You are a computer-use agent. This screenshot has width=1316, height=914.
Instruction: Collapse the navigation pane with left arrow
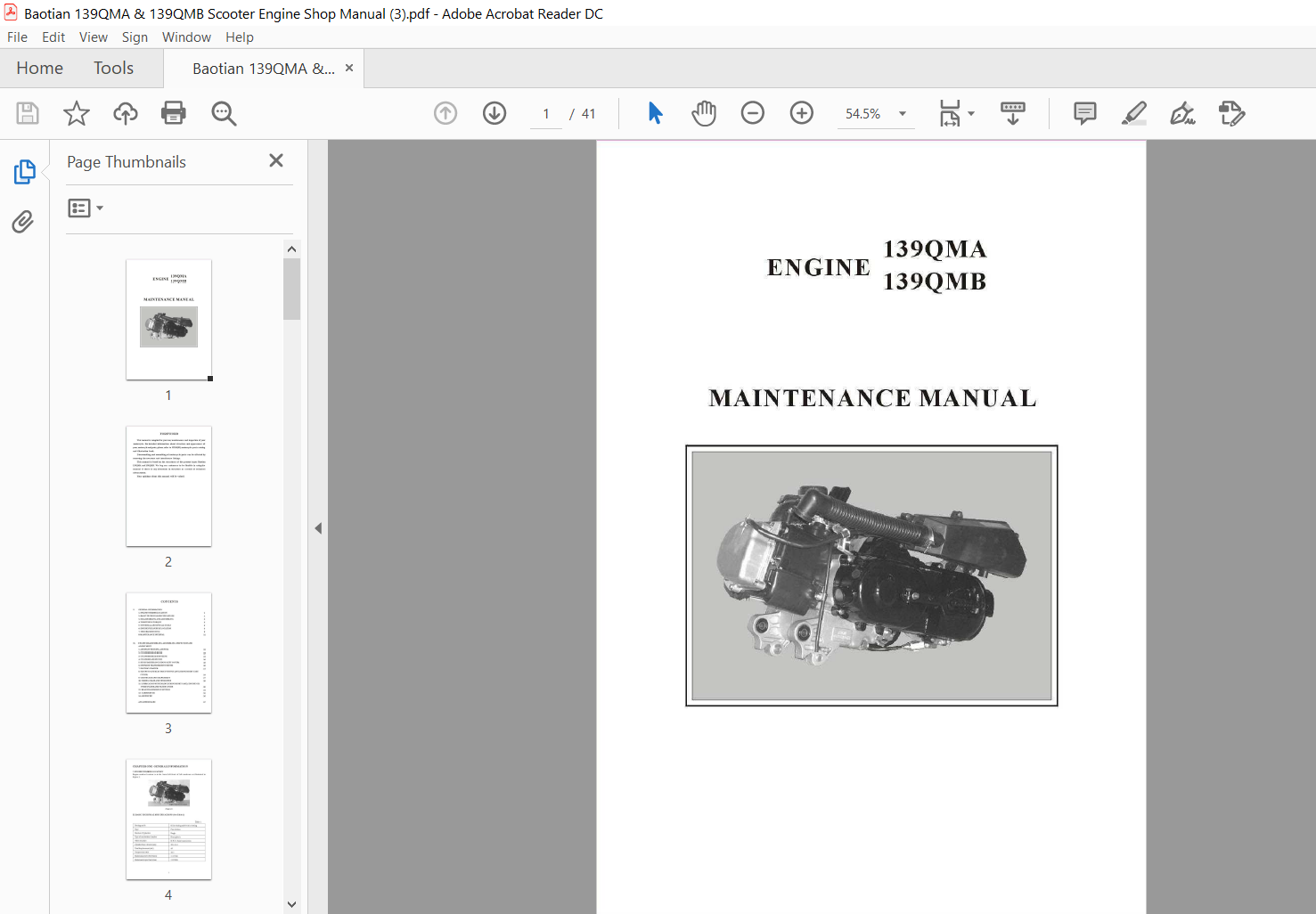click(x=318, y=528)
